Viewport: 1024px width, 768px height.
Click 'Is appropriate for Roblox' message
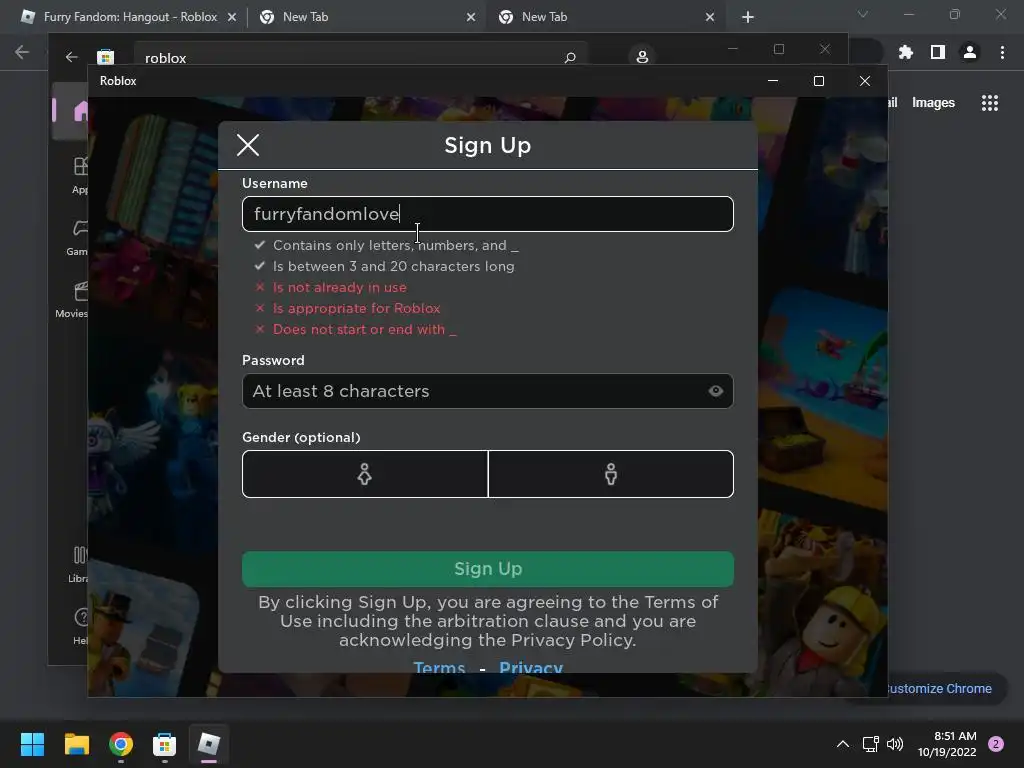pos(357,308)
